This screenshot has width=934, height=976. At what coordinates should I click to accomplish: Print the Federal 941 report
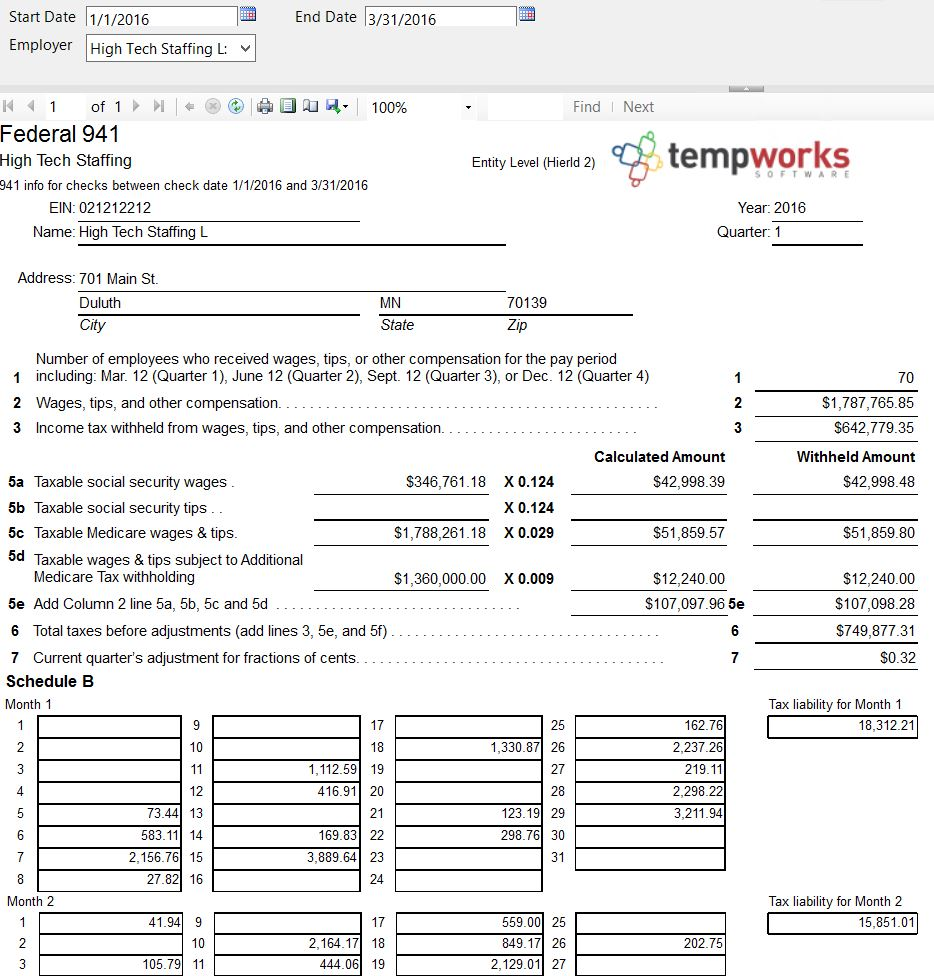tap(265, 107)
